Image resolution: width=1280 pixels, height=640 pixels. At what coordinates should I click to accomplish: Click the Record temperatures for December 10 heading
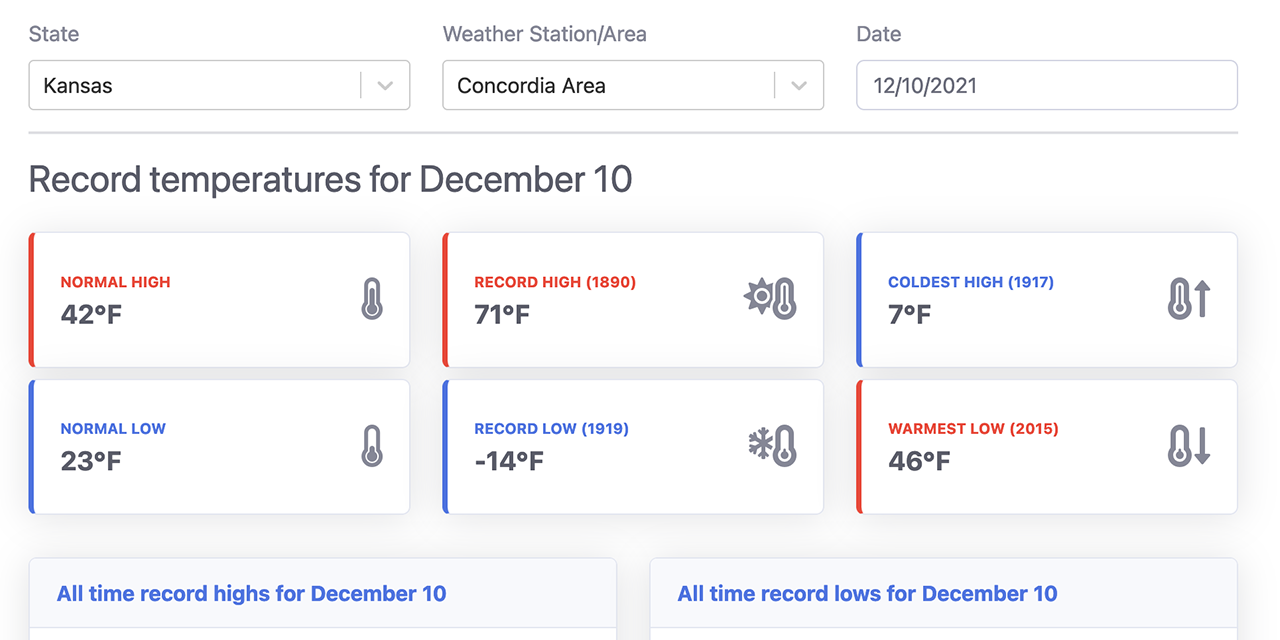(330, 180)
